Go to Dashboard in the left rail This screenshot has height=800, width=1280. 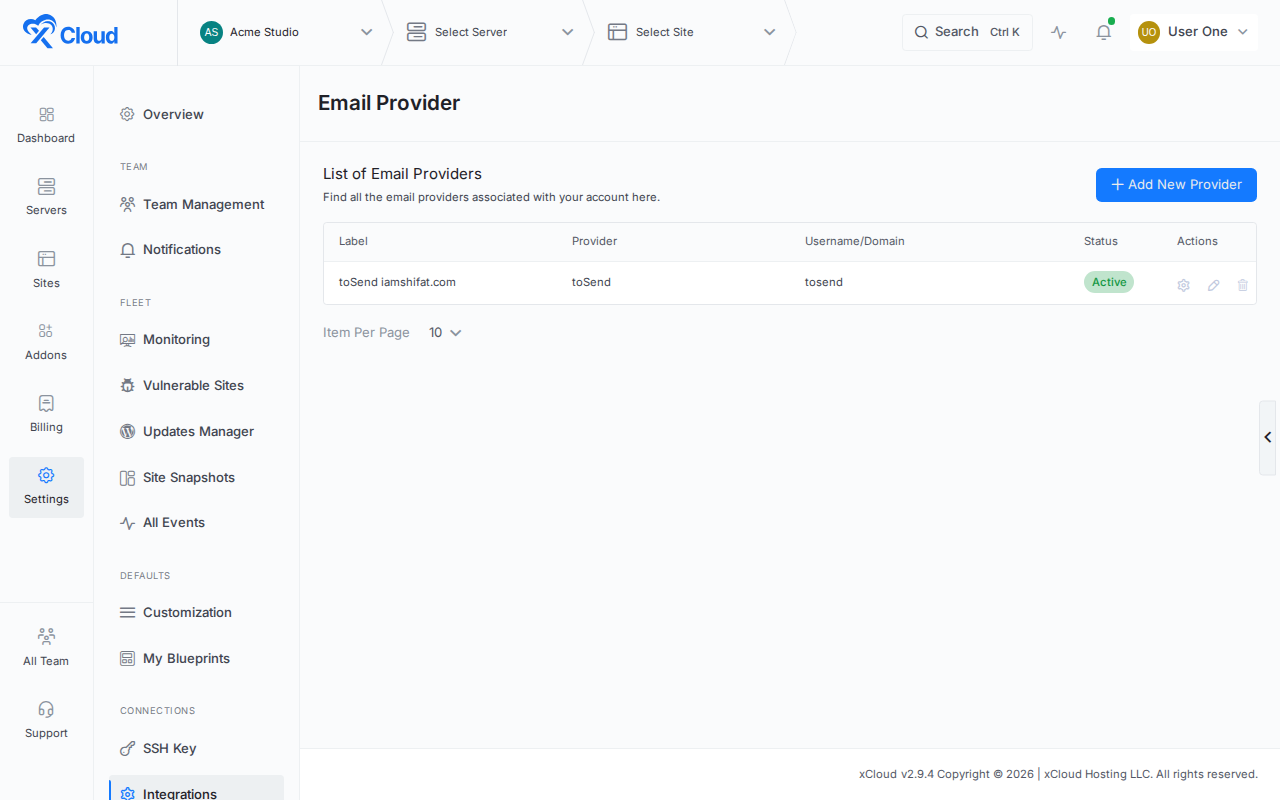click(x=46, y=125)
